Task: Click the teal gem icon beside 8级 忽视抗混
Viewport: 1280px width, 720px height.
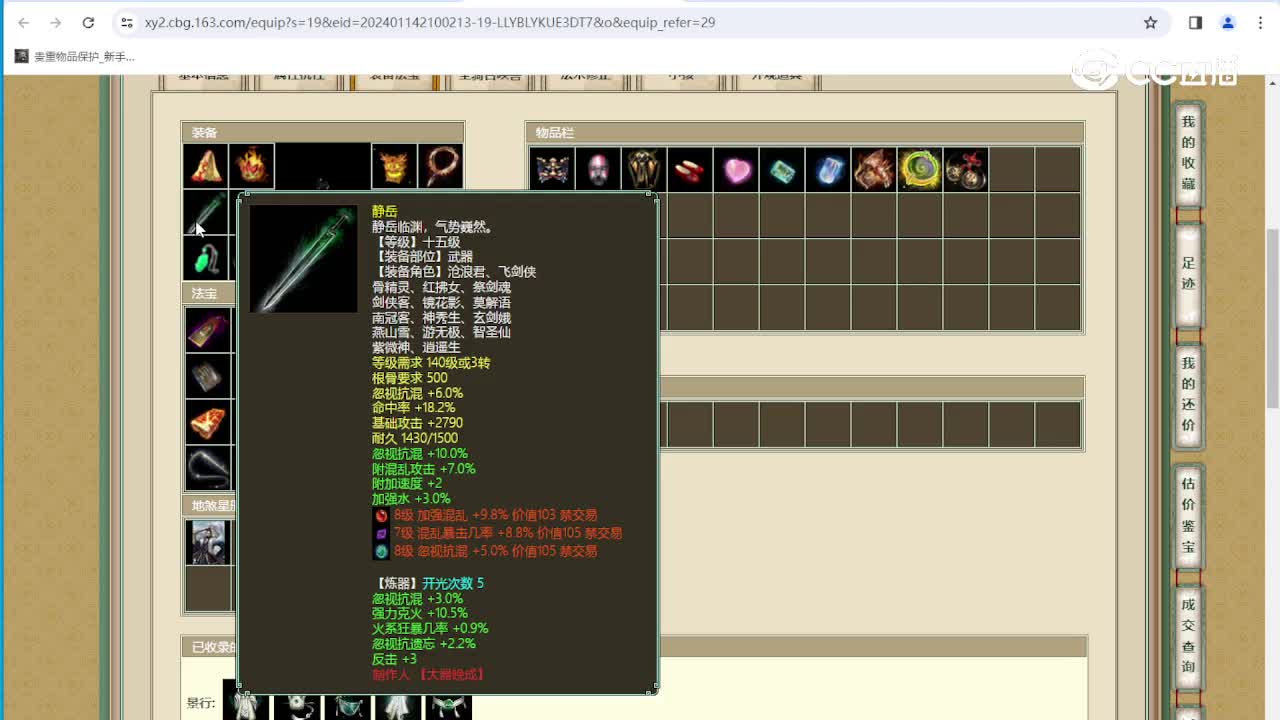Action: pos(381,551)
